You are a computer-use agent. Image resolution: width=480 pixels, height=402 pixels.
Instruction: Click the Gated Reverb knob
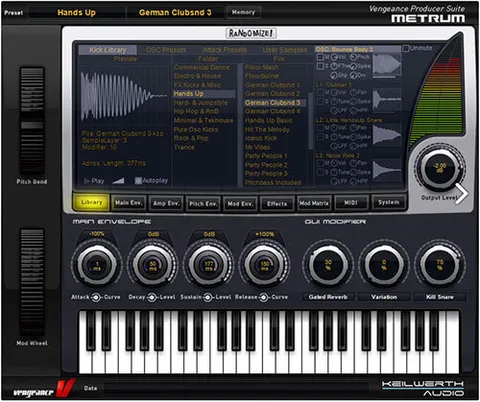[328, 265]
